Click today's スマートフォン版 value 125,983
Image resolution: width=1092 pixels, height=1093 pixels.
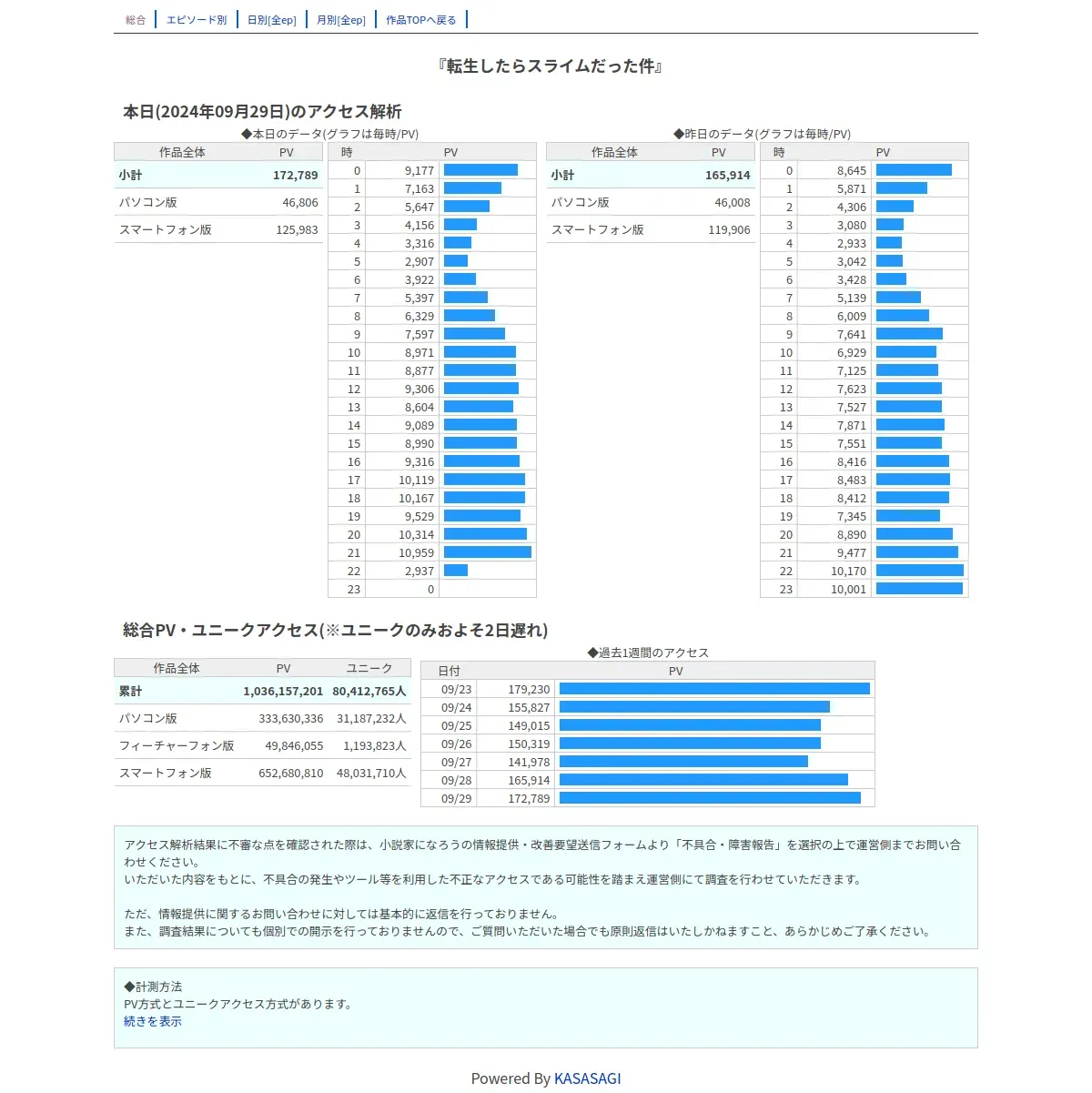[x=298, y=230]
